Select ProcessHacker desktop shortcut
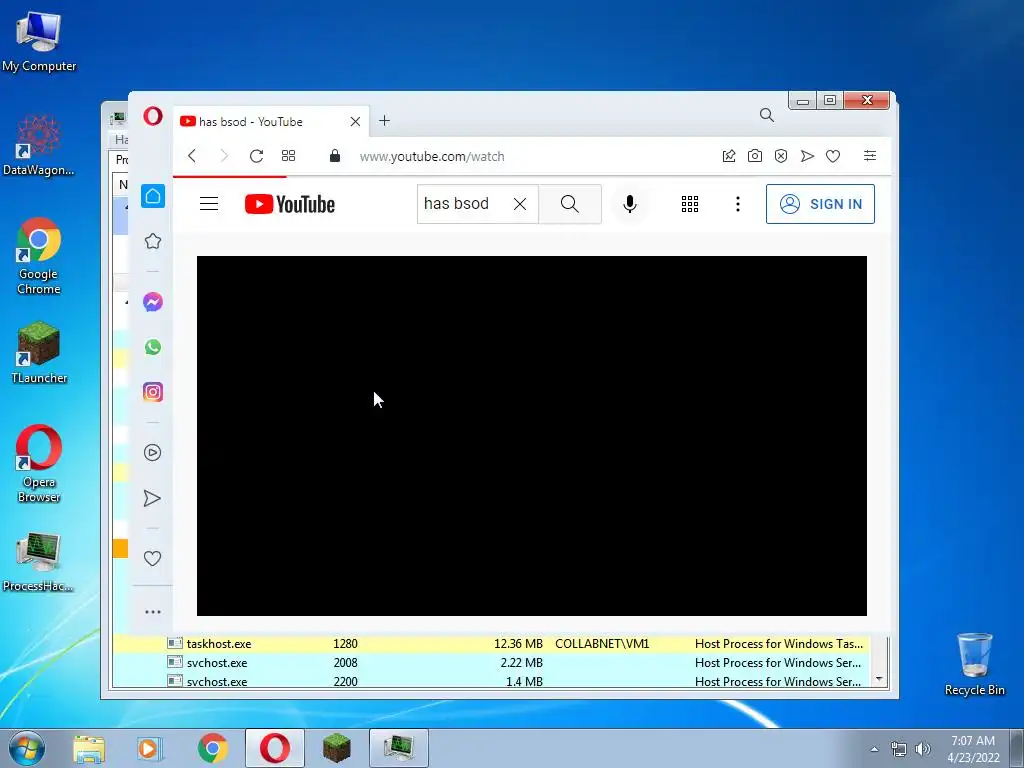The image size is (1024, 768). [x=38, y=562]
